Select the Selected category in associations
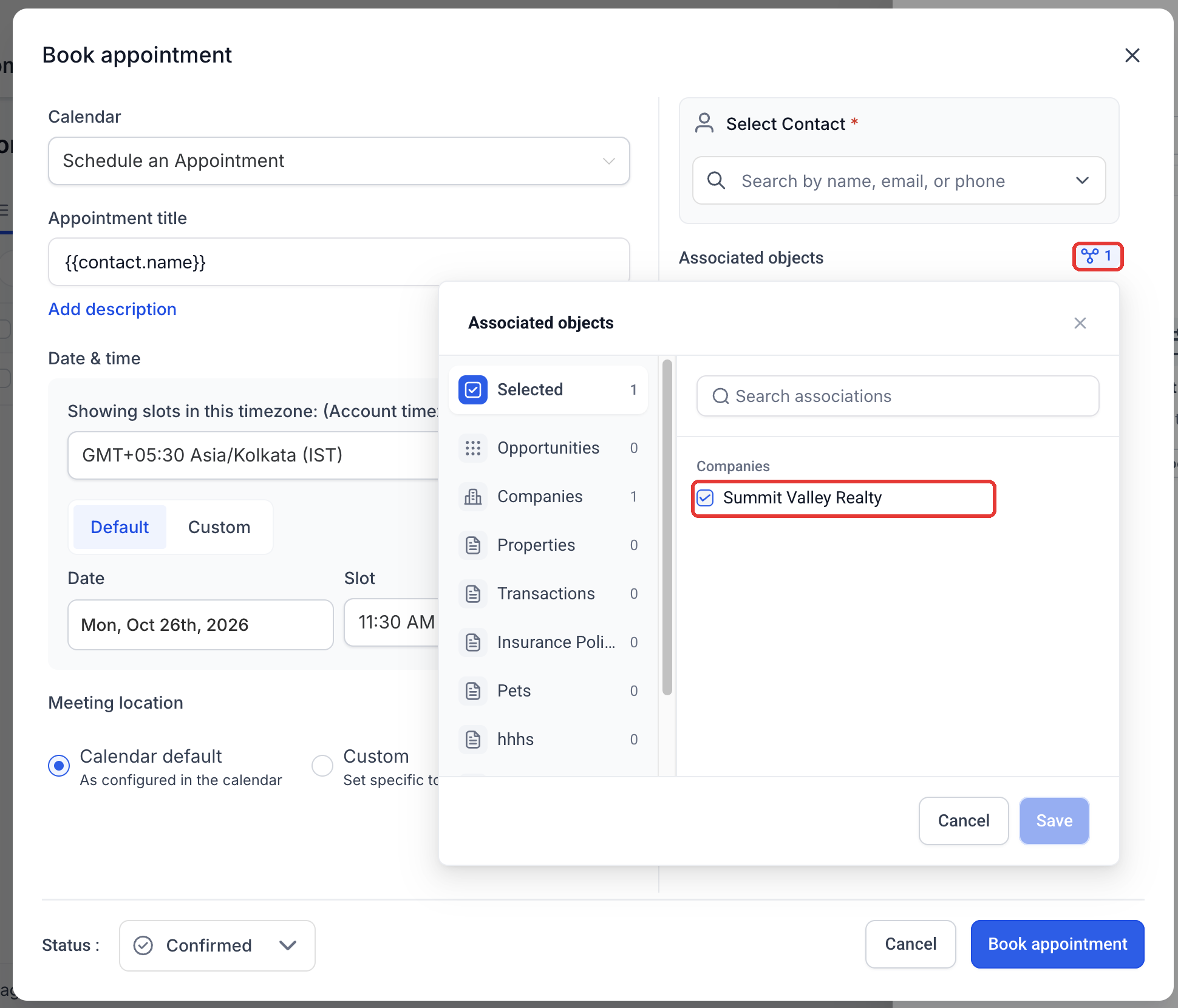1178x1008 pixels. [x=548, y=389]
